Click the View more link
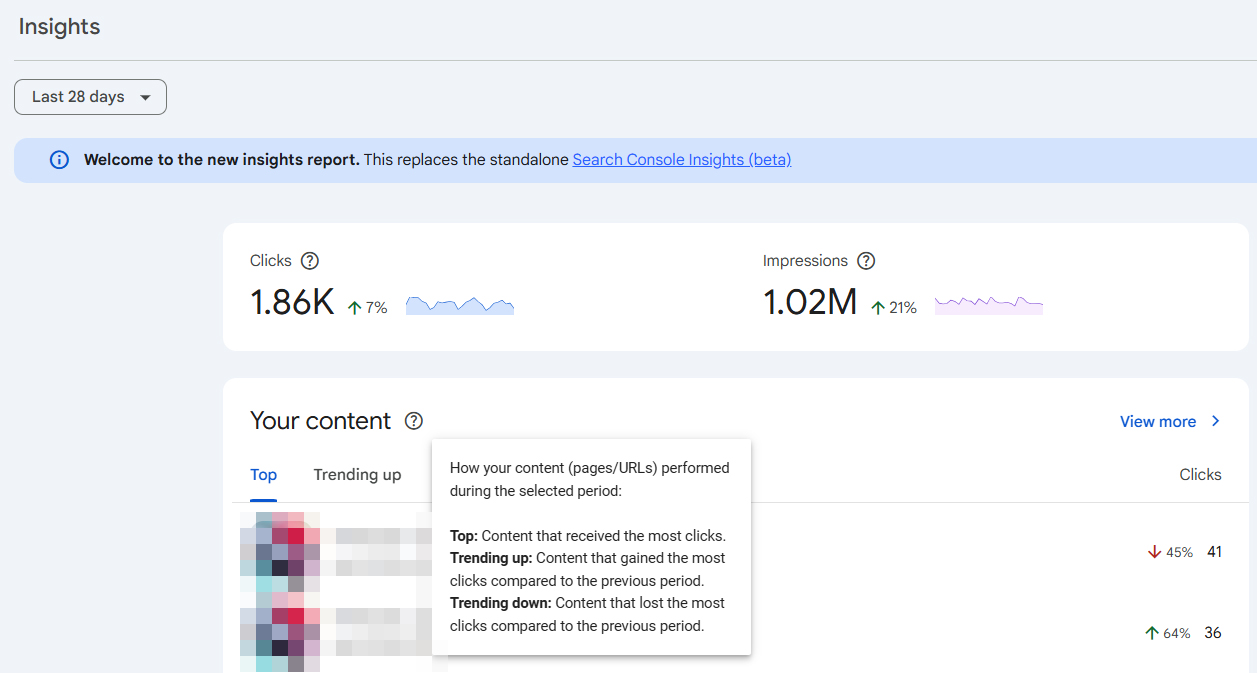This screenshot has height=673, width=1257. pos(1157,422)
